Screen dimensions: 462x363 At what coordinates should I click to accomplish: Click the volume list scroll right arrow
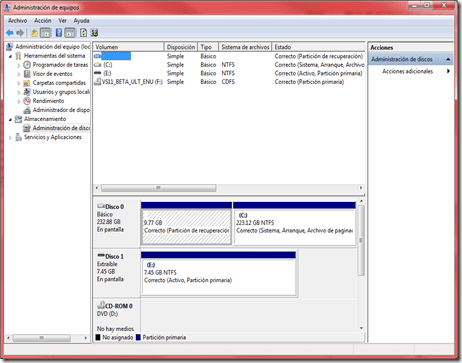click(361, 188)
